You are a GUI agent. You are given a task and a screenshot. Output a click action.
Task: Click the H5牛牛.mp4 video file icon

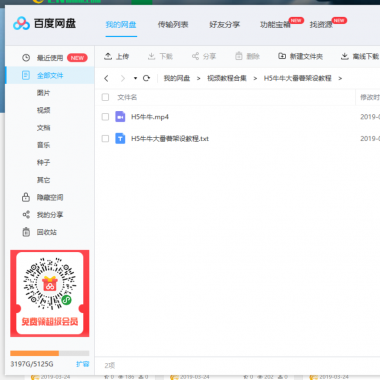click(x=120, y=117)
